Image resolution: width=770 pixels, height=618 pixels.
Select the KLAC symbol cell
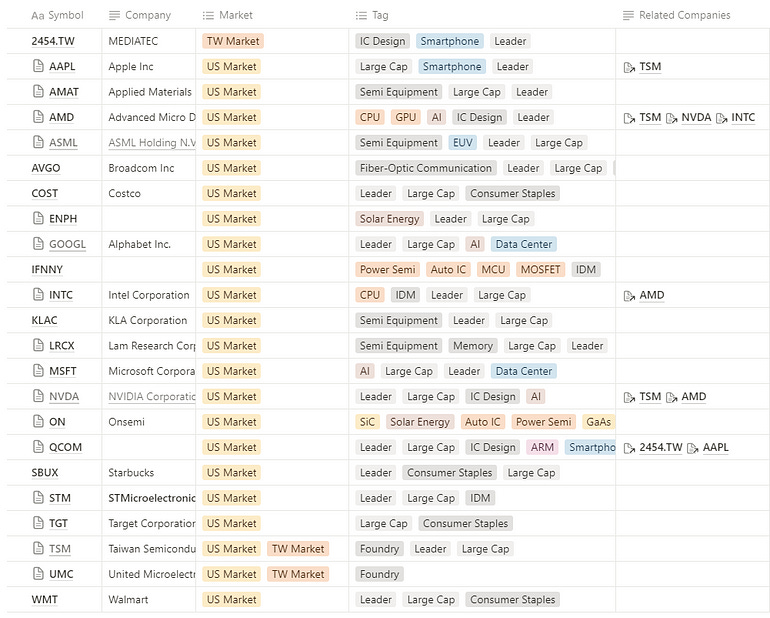tap(54, 320)
